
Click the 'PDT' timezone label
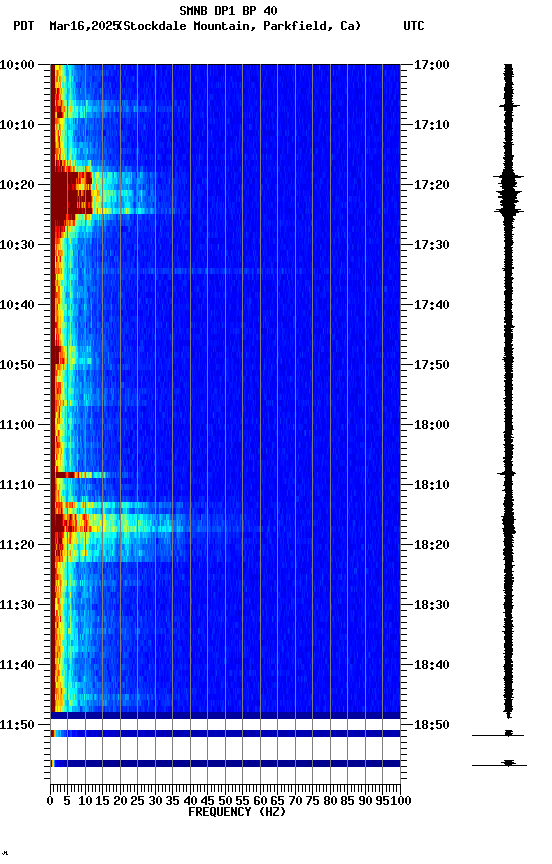pyautogui.click(x=24, y=26)
